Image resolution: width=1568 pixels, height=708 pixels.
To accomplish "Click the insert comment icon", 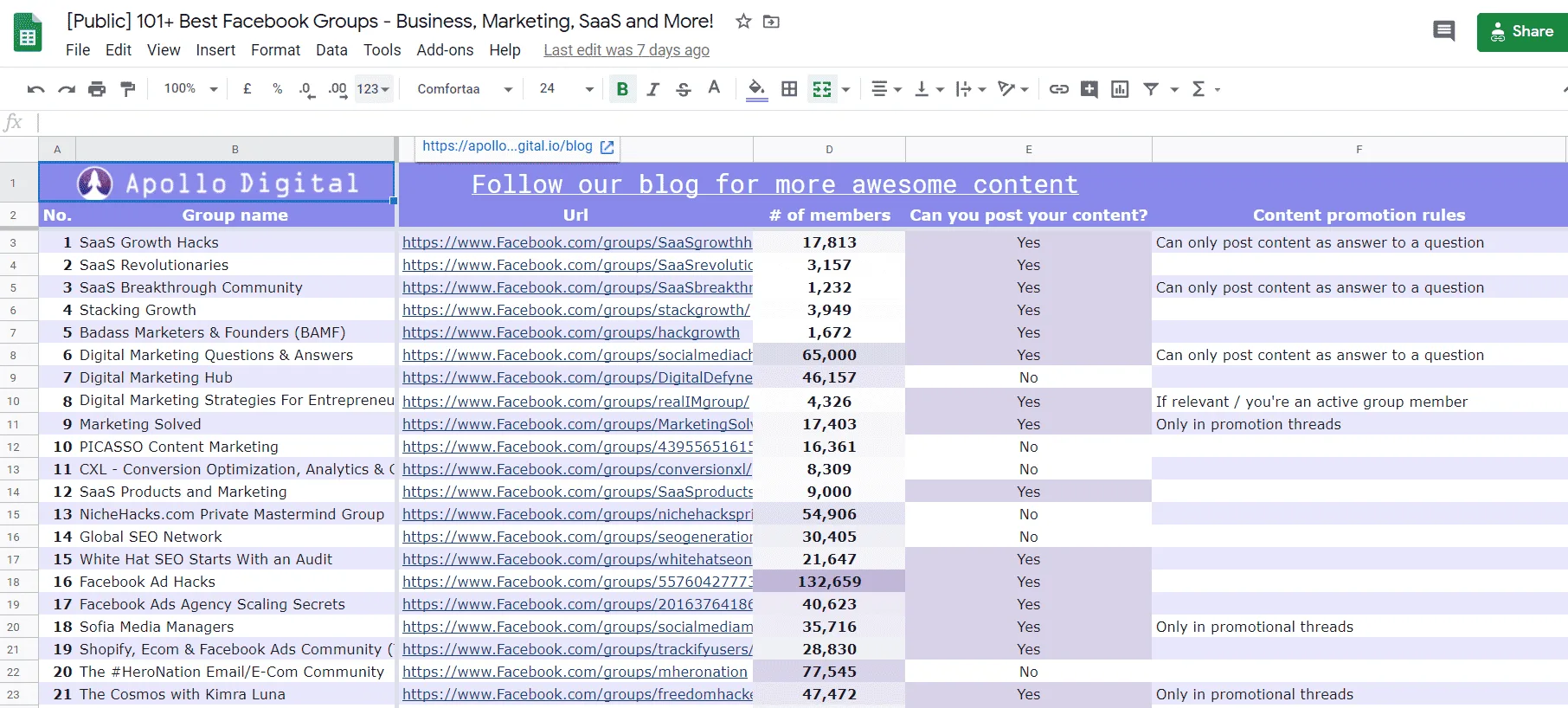I will coord(1089,89).
